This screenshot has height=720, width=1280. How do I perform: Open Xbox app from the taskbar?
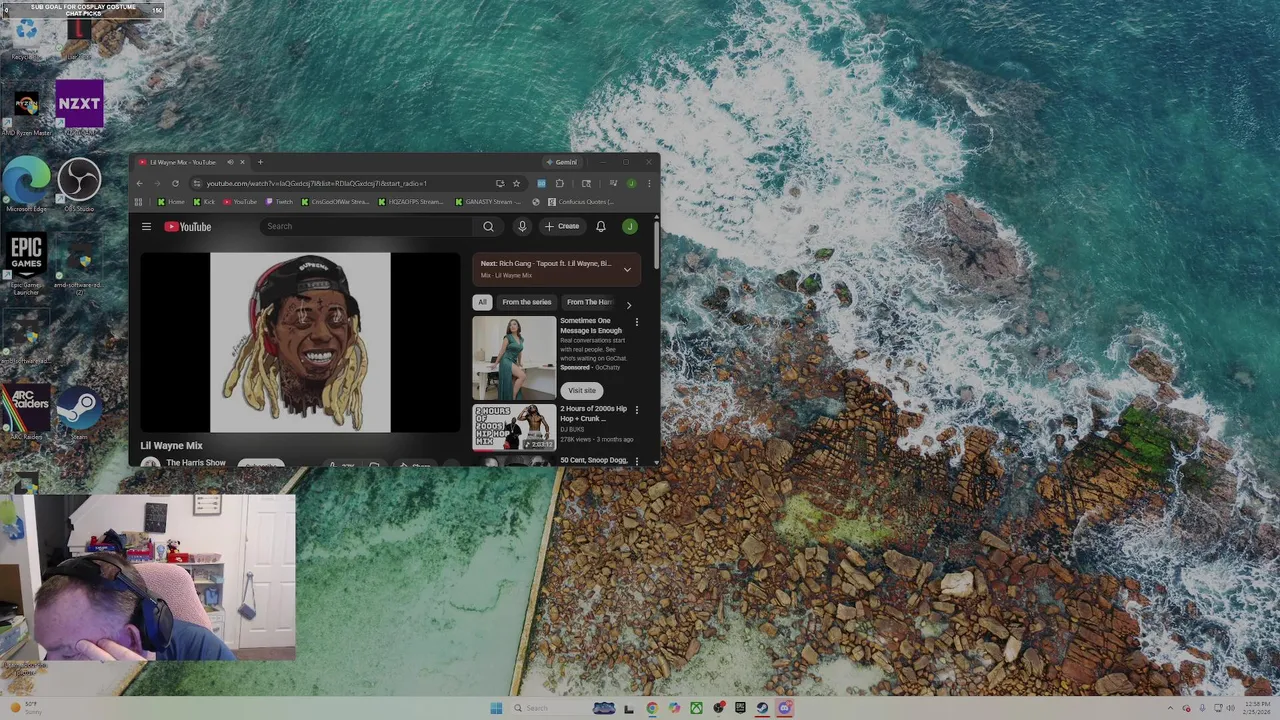[696, 708]
